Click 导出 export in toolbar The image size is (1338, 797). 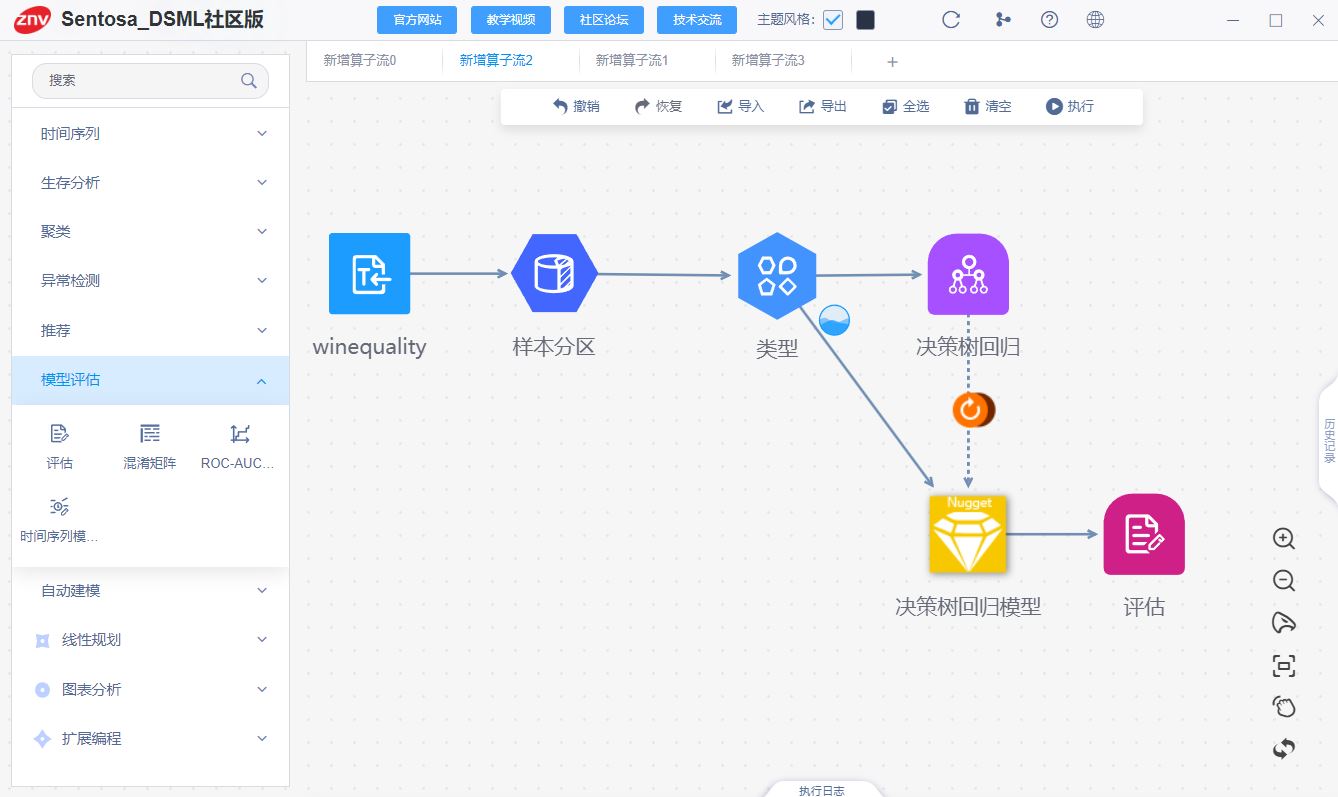[823, 106]
